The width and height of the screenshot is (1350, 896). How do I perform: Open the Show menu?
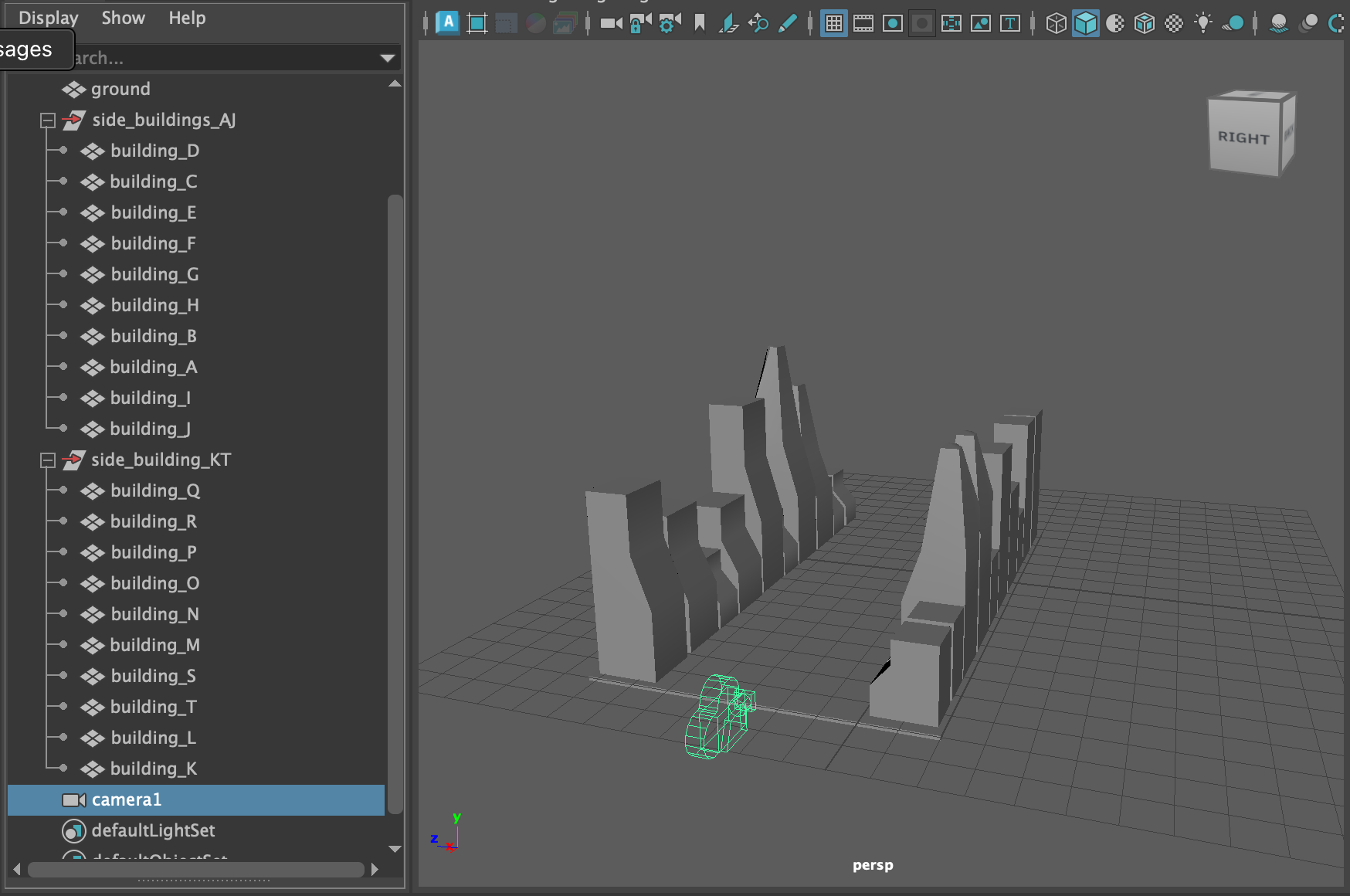(123, 18)
